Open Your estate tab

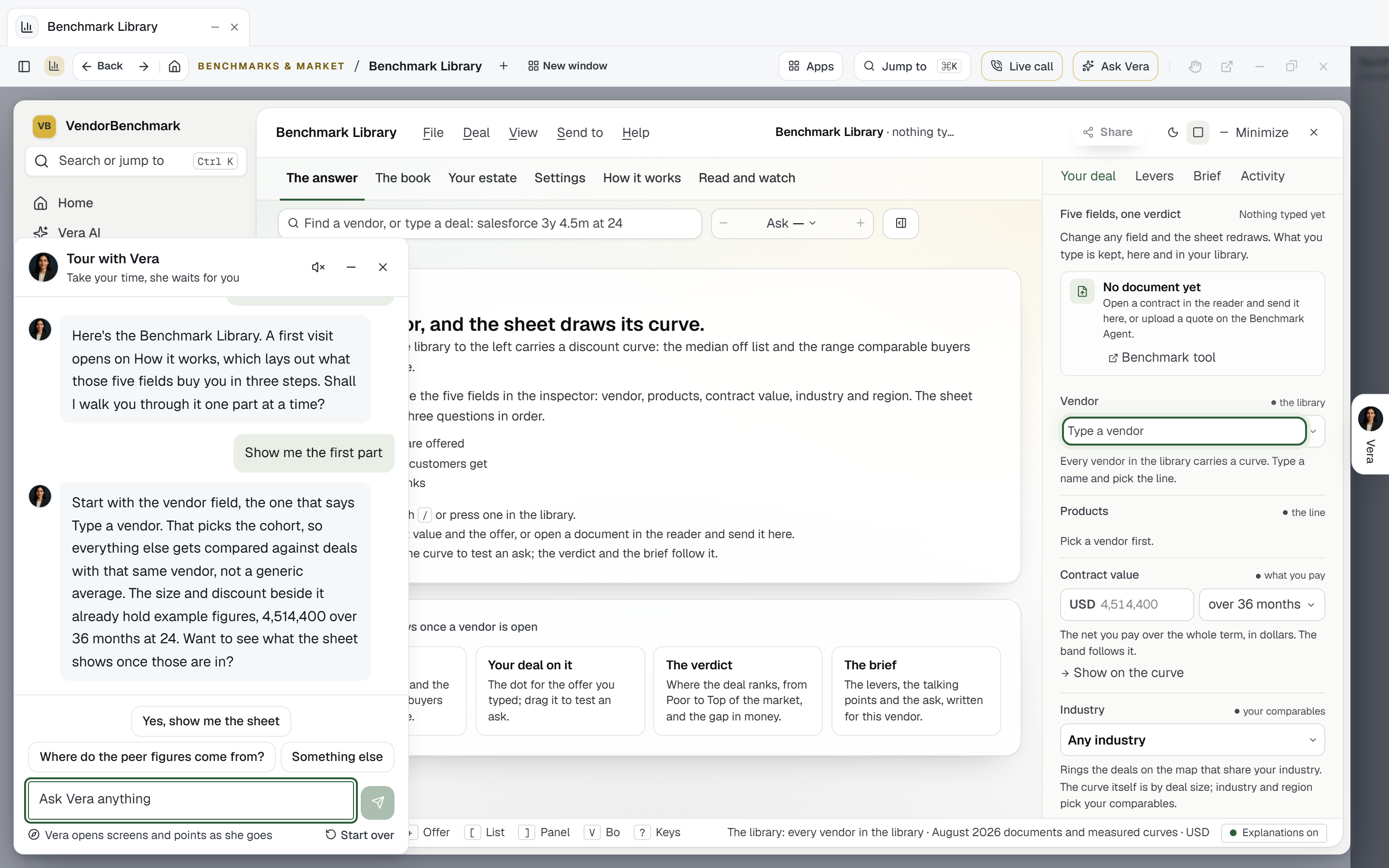click(482, 178)
